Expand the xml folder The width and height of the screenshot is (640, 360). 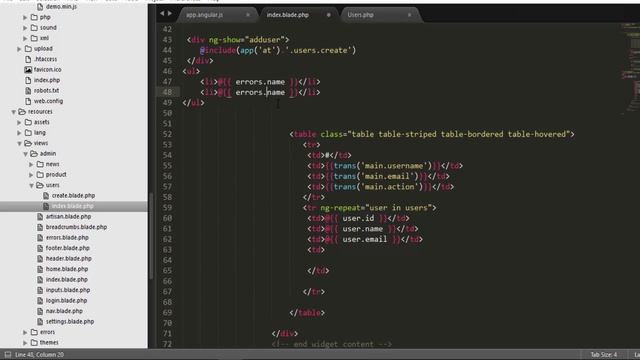pyautogui.click(x=25, y=38)
